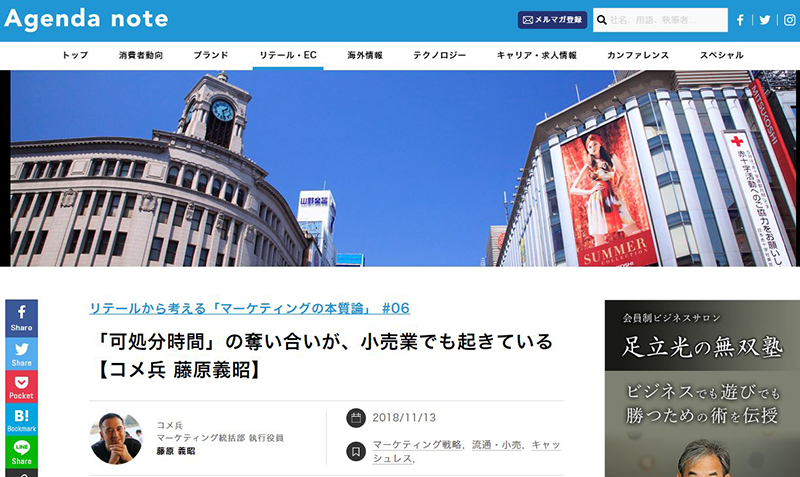Go to キャリア・求人情報 menu item
The image size is (800, 477).
point(536,56)
